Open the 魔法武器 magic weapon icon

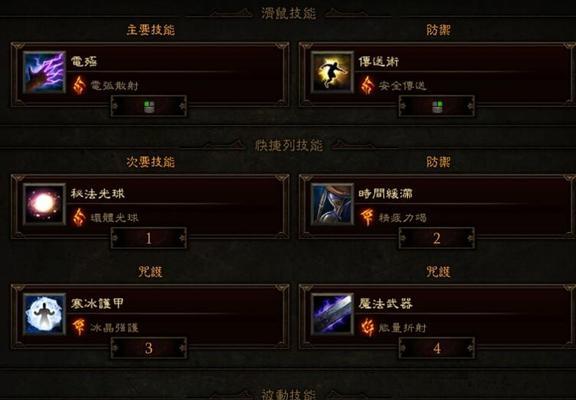[332, 314]
